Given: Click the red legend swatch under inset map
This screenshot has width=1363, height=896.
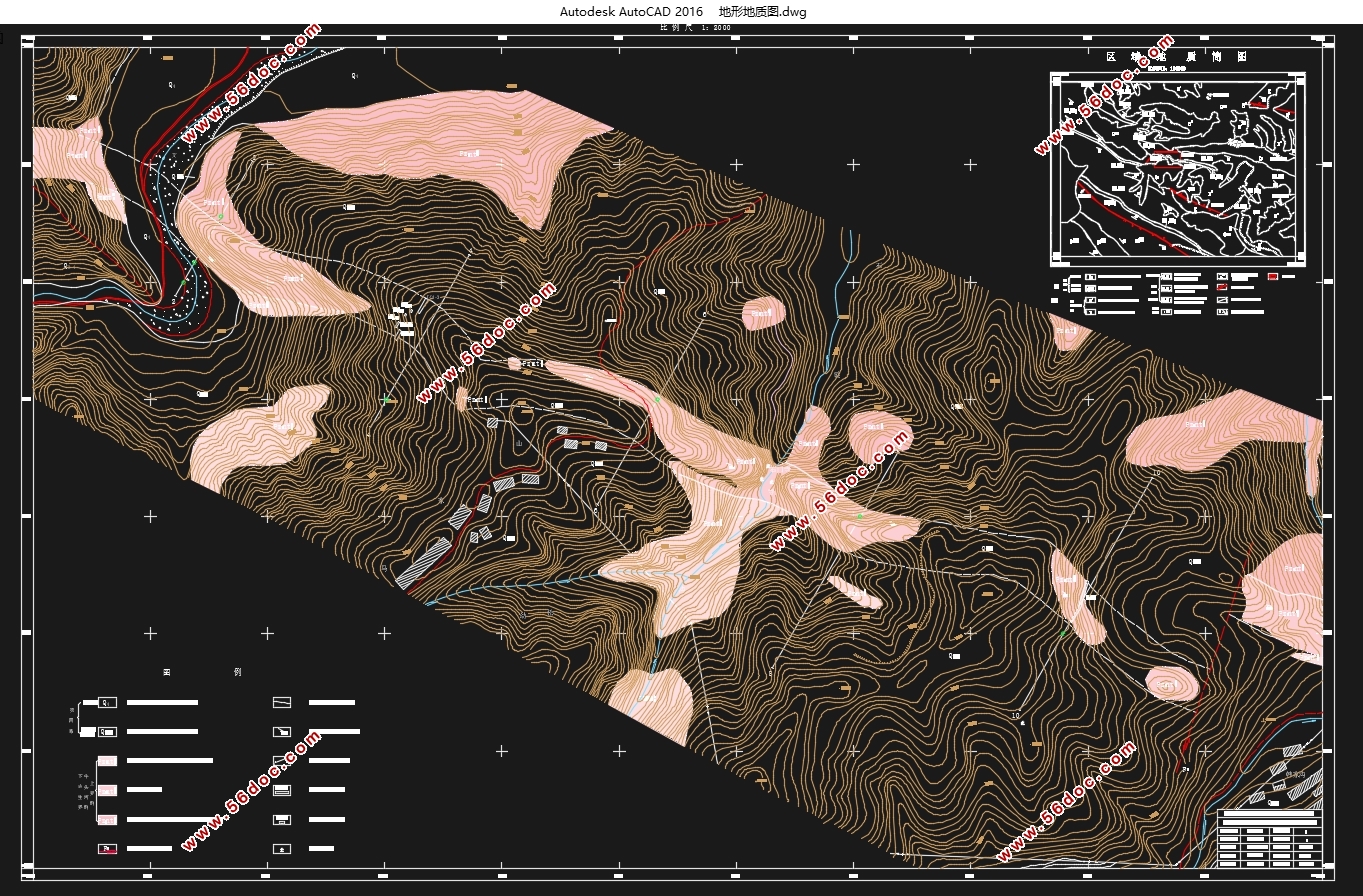Looking at the screenshot, I should (1273, 276).
